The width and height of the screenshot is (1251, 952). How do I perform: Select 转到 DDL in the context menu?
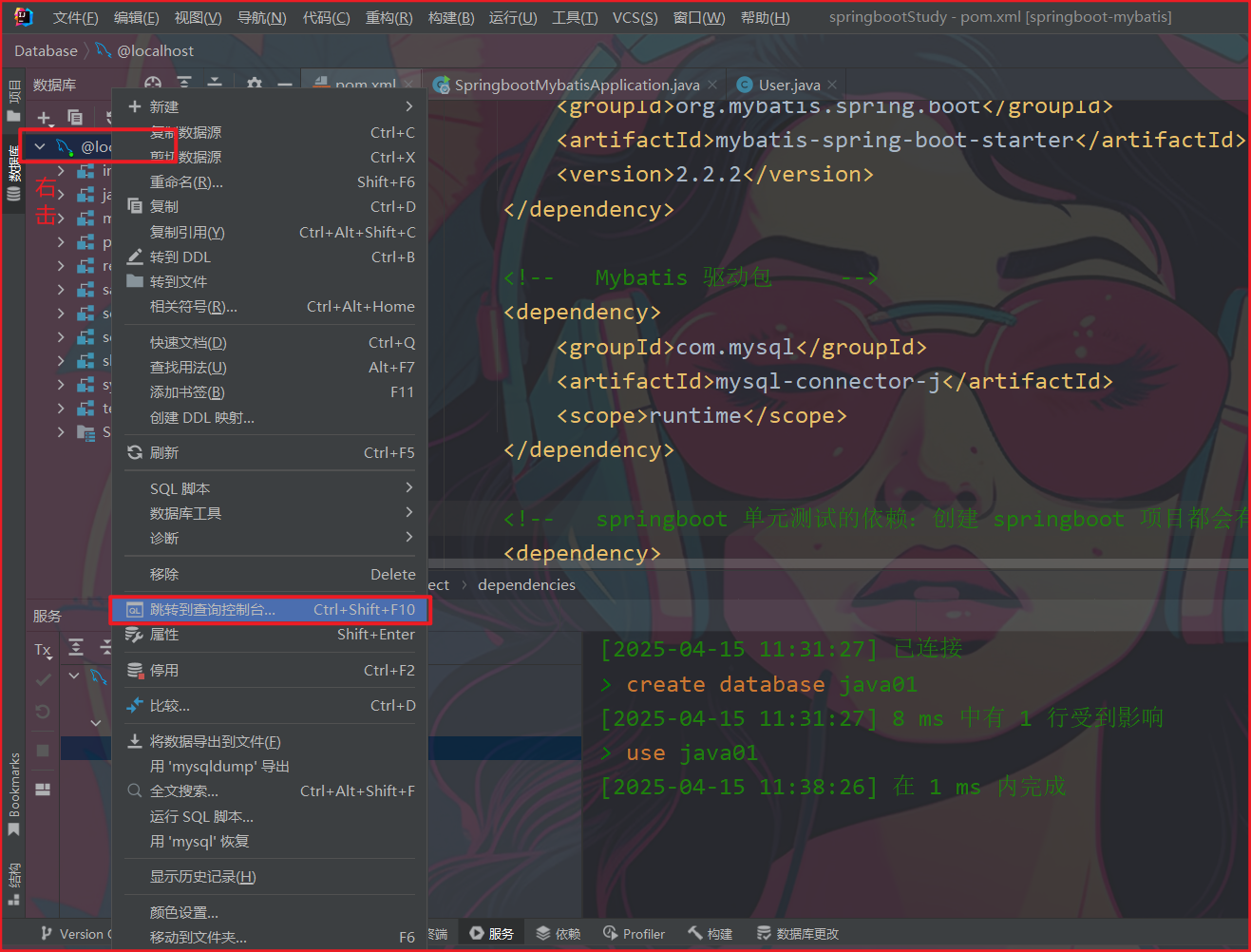[x=270, y=257]
